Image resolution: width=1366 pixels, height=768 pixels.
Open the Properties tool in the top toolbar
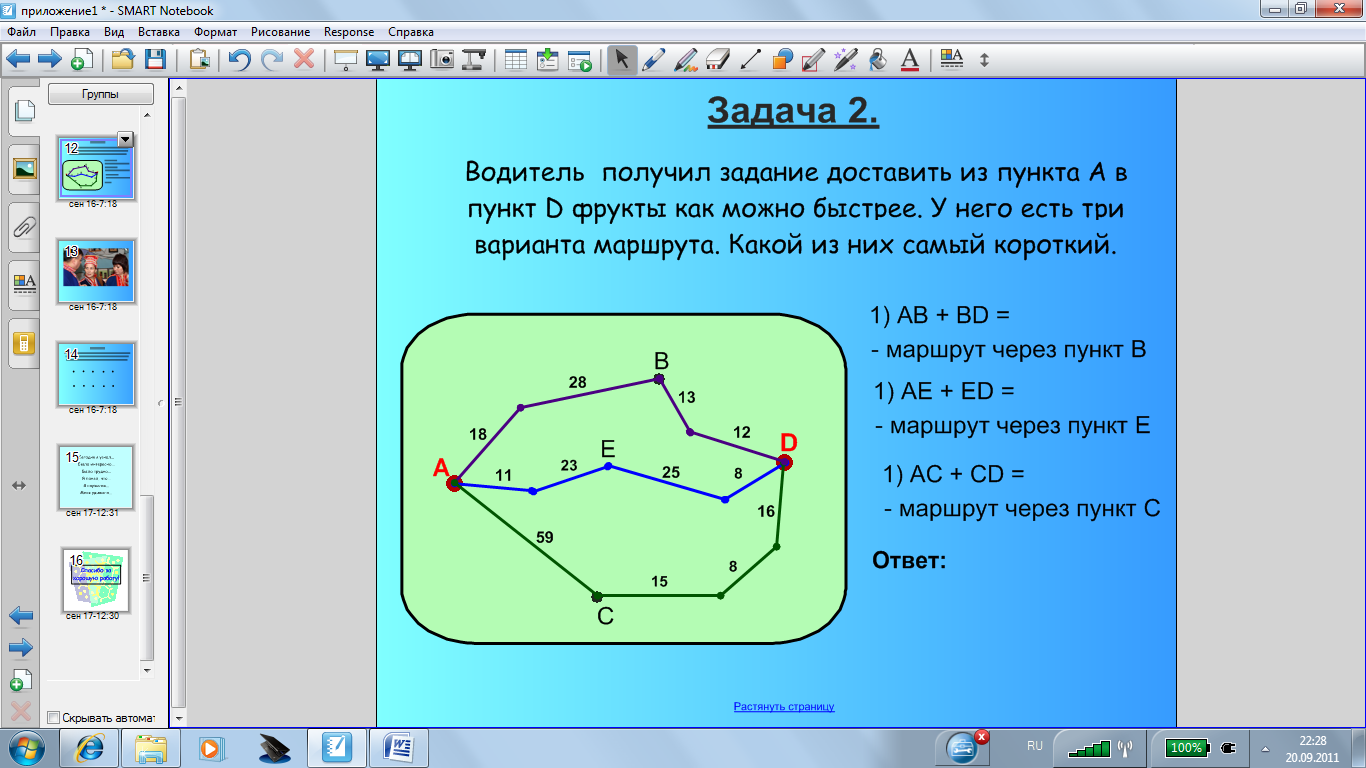click(952, 59)
